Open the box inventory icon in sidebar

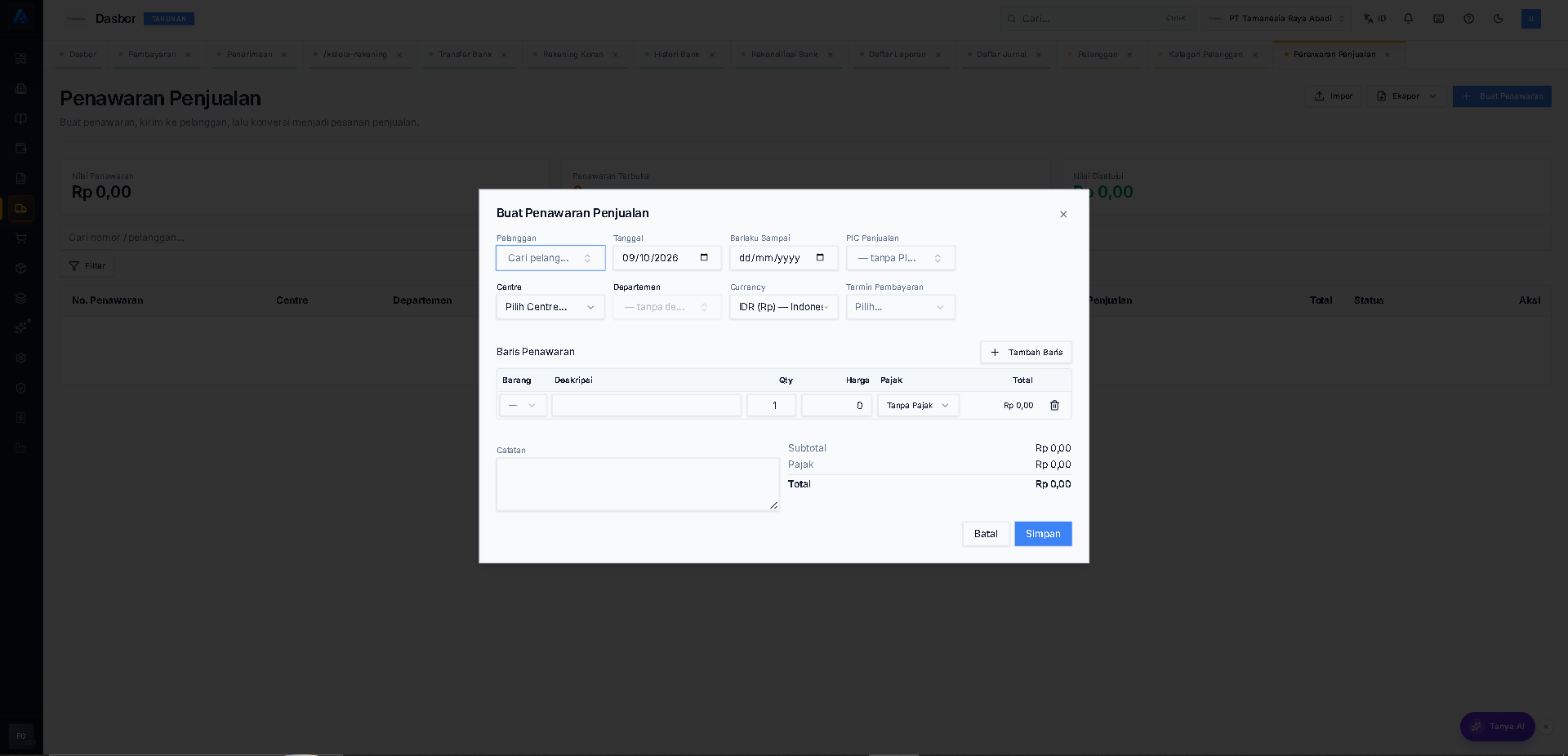[x=21, y=269]
